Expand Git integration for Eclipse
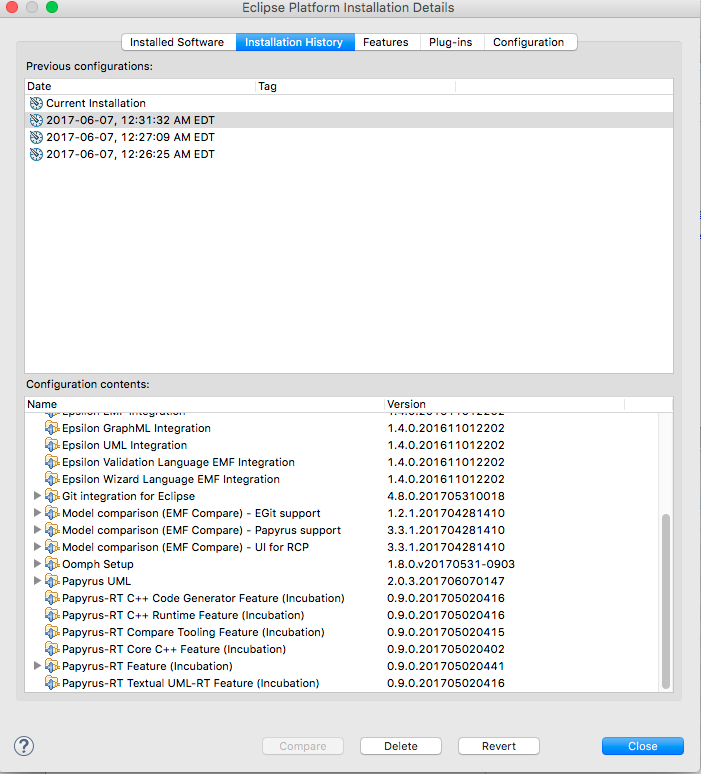The height and width of the screenshot is (774, 701). coord(37,496)
